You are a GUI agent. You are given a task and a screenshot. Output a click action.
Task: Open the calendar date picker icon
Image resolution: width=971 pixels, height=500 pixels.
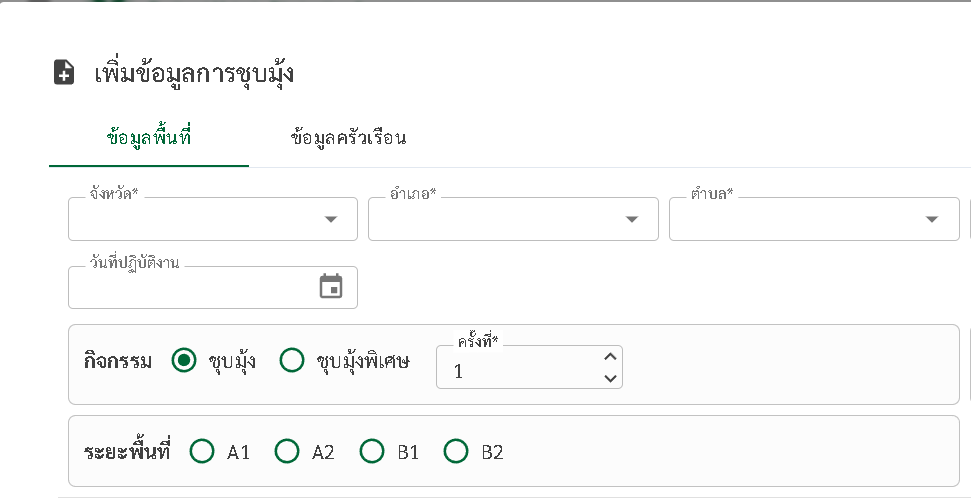[x=331, y=286]
